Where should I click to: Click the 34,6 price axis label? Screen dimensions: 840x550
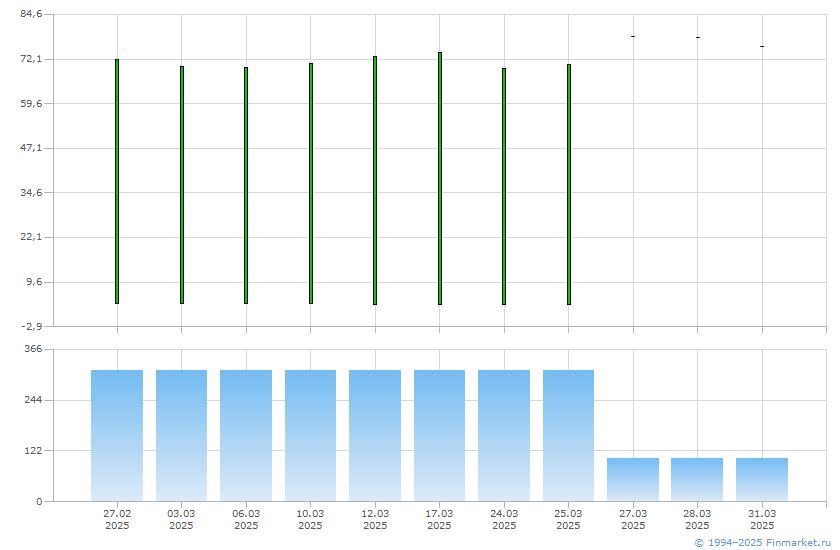(31, 192)
